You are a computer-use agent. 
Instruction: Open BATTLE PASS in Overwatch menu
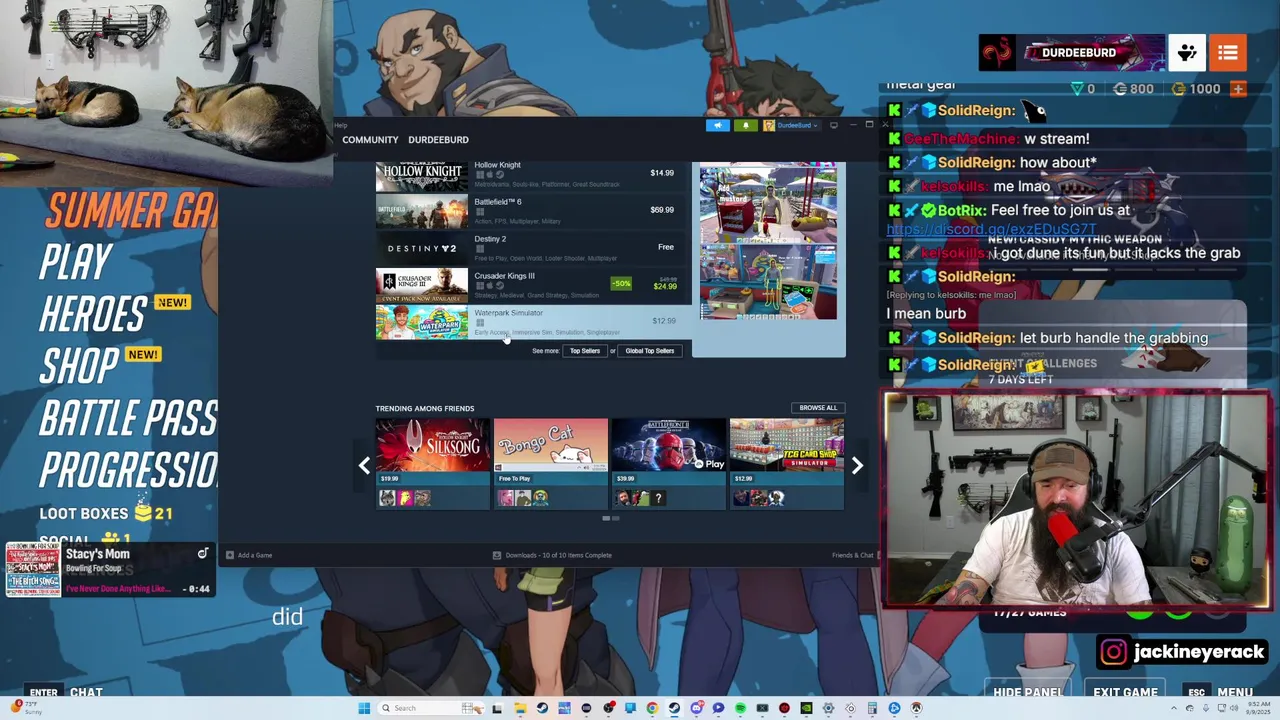click(x=128, y=419)
